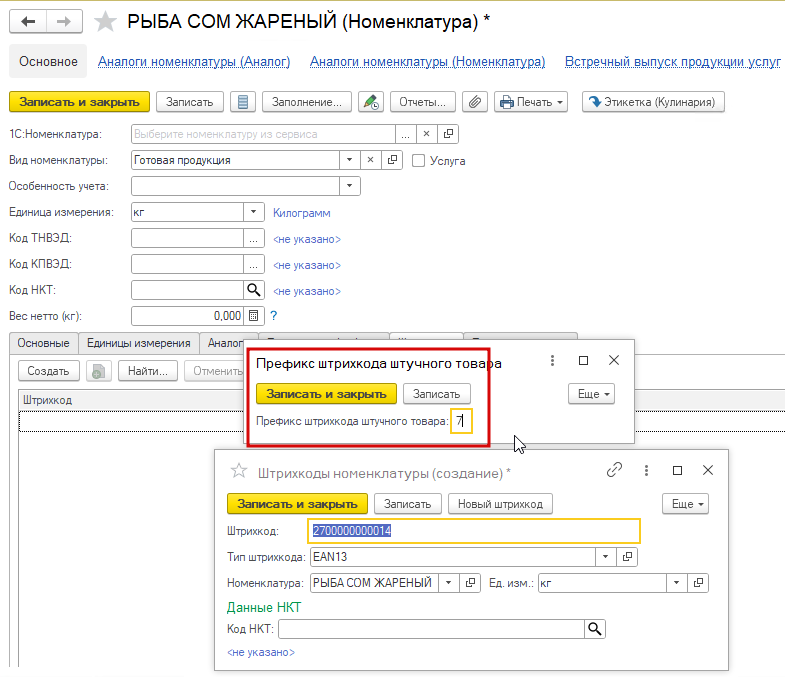This screenshot has height=677, width=785.
Task: Click the pencil-with-clock icon in the toolbar
Action: [371, 102]
